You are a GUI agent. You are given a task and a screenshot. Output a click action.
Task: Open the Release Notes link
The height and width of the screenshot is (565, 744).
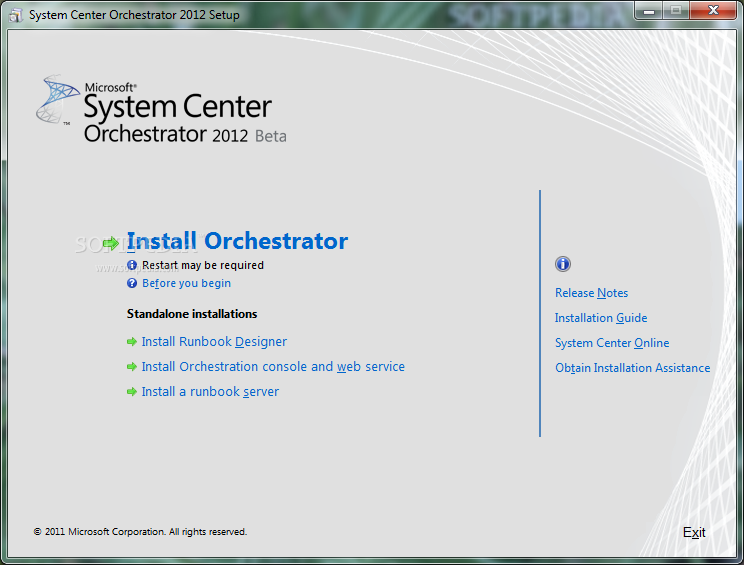click(591, 293)
